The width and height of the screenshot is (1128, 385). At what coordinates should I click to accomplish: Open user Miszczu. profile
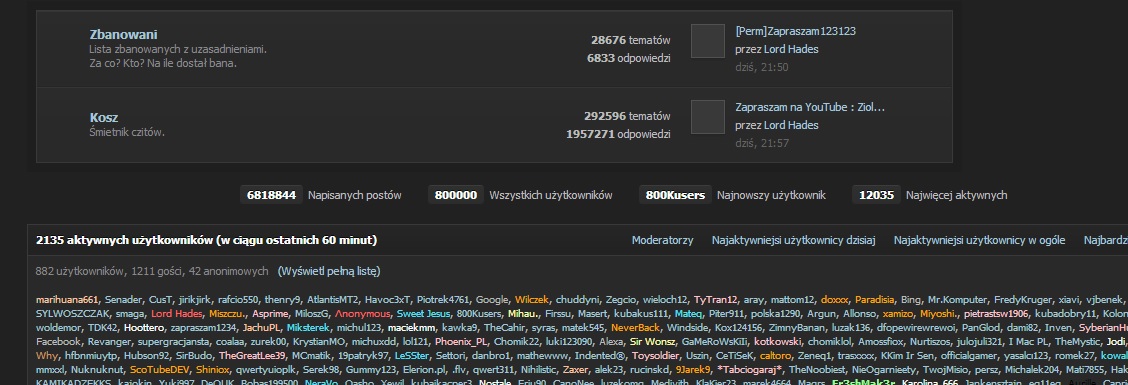click(x=228, y=314)
